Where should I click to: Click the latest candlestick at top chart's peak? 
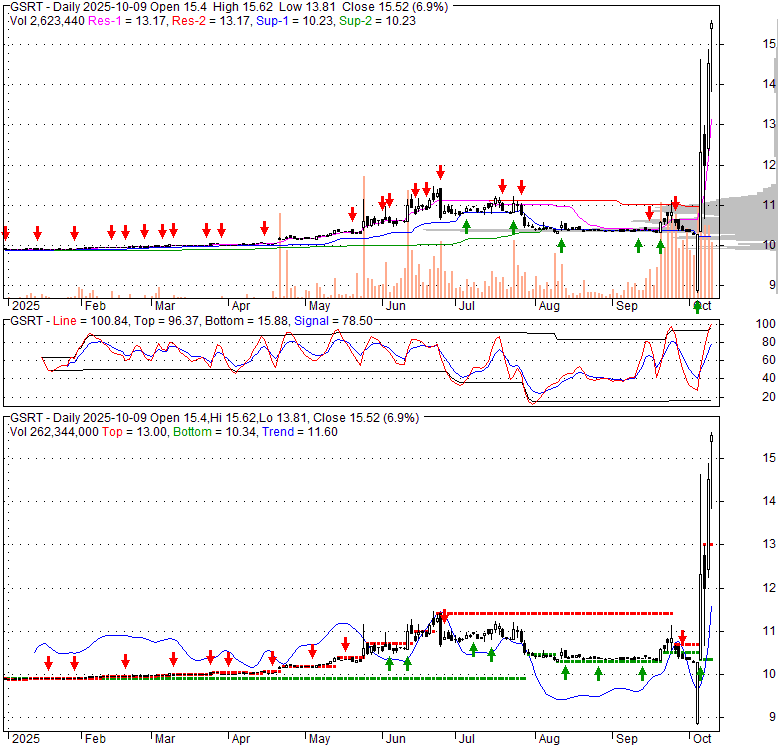(x=712, y=25)
